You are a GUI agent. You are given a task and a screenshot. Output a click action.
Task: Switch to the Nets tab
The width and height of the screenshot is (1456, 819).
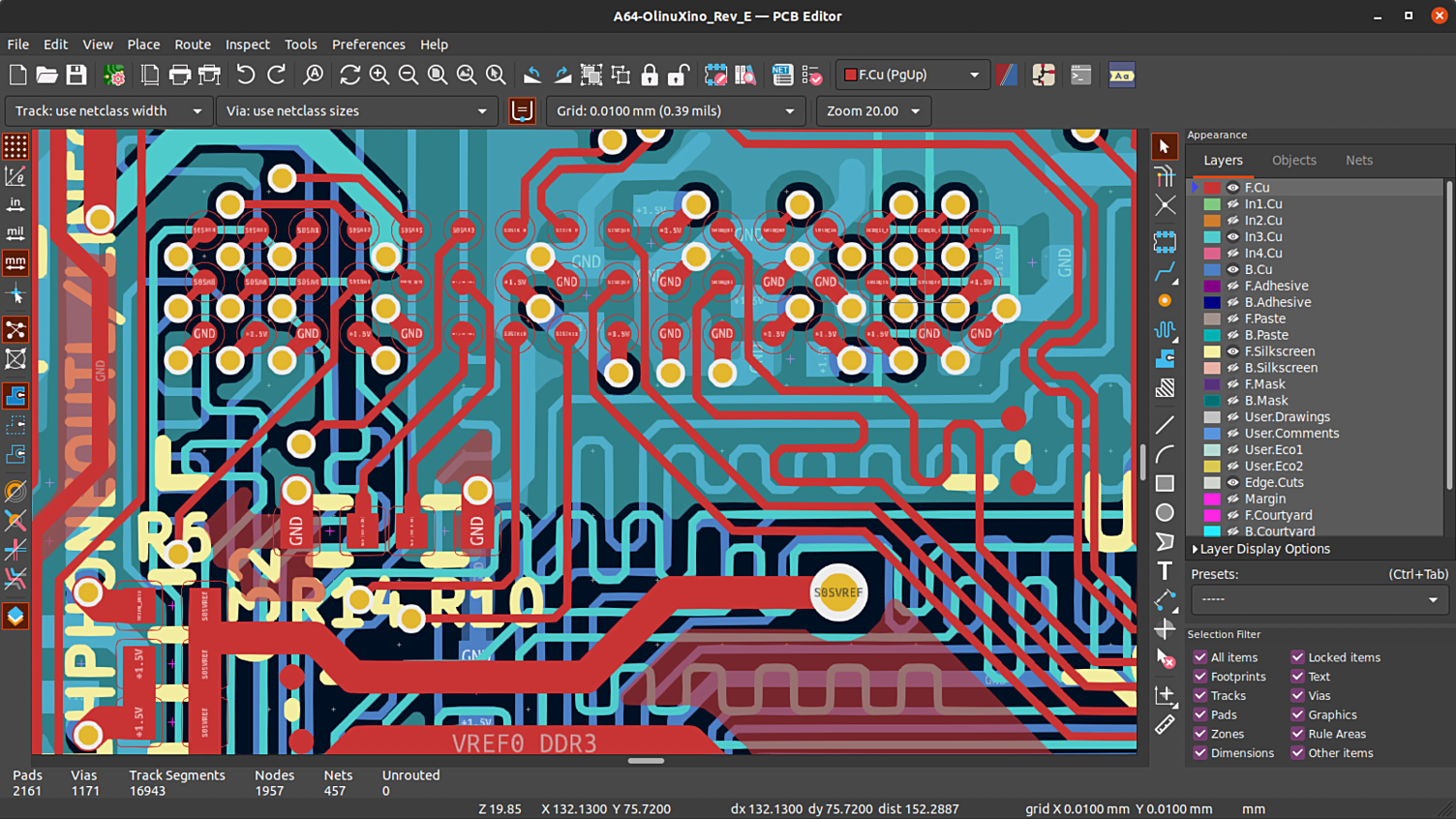pyautogui.click(x=1358, y=161)
